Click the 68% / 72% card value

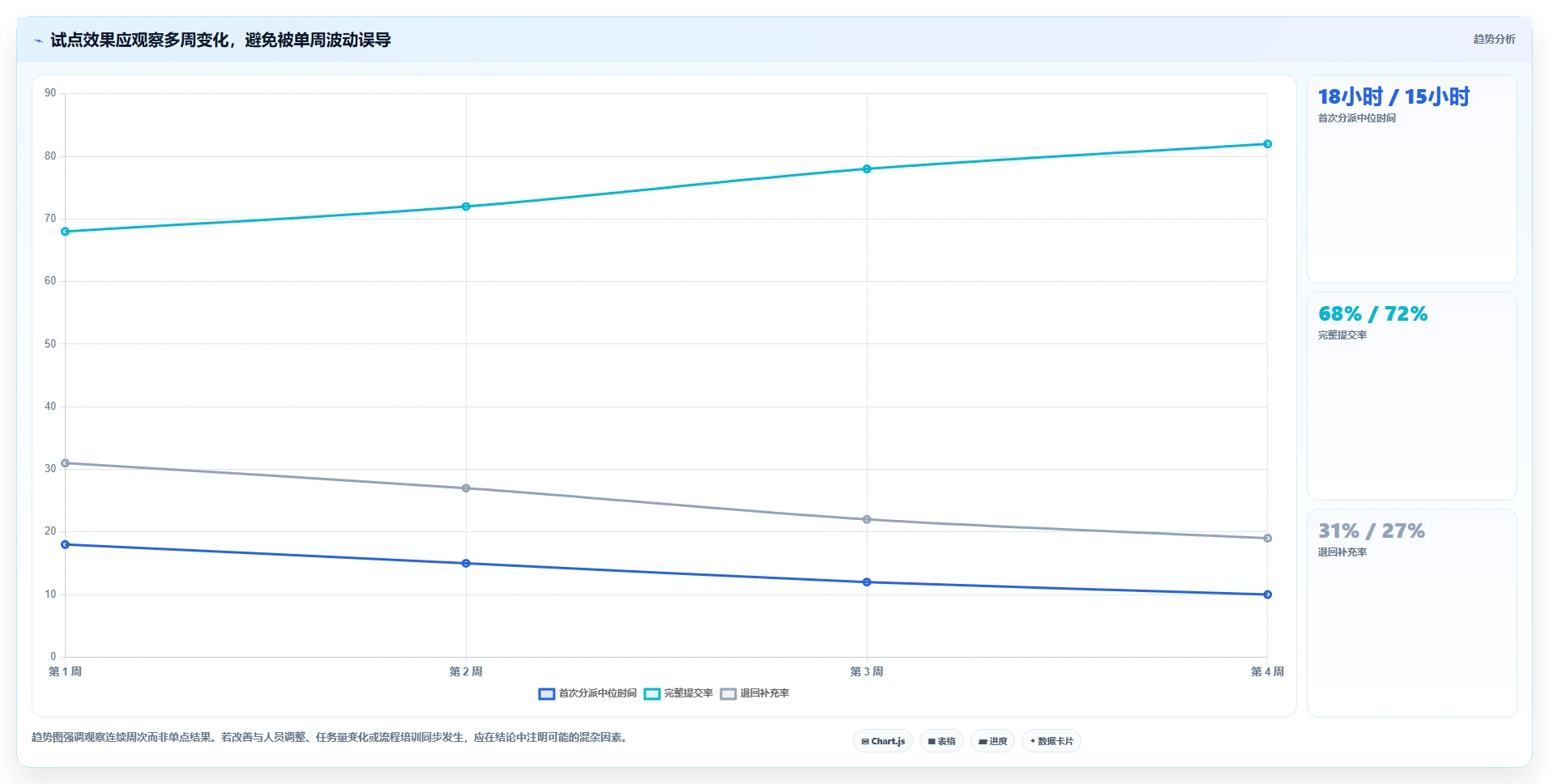click(1372, 314)
